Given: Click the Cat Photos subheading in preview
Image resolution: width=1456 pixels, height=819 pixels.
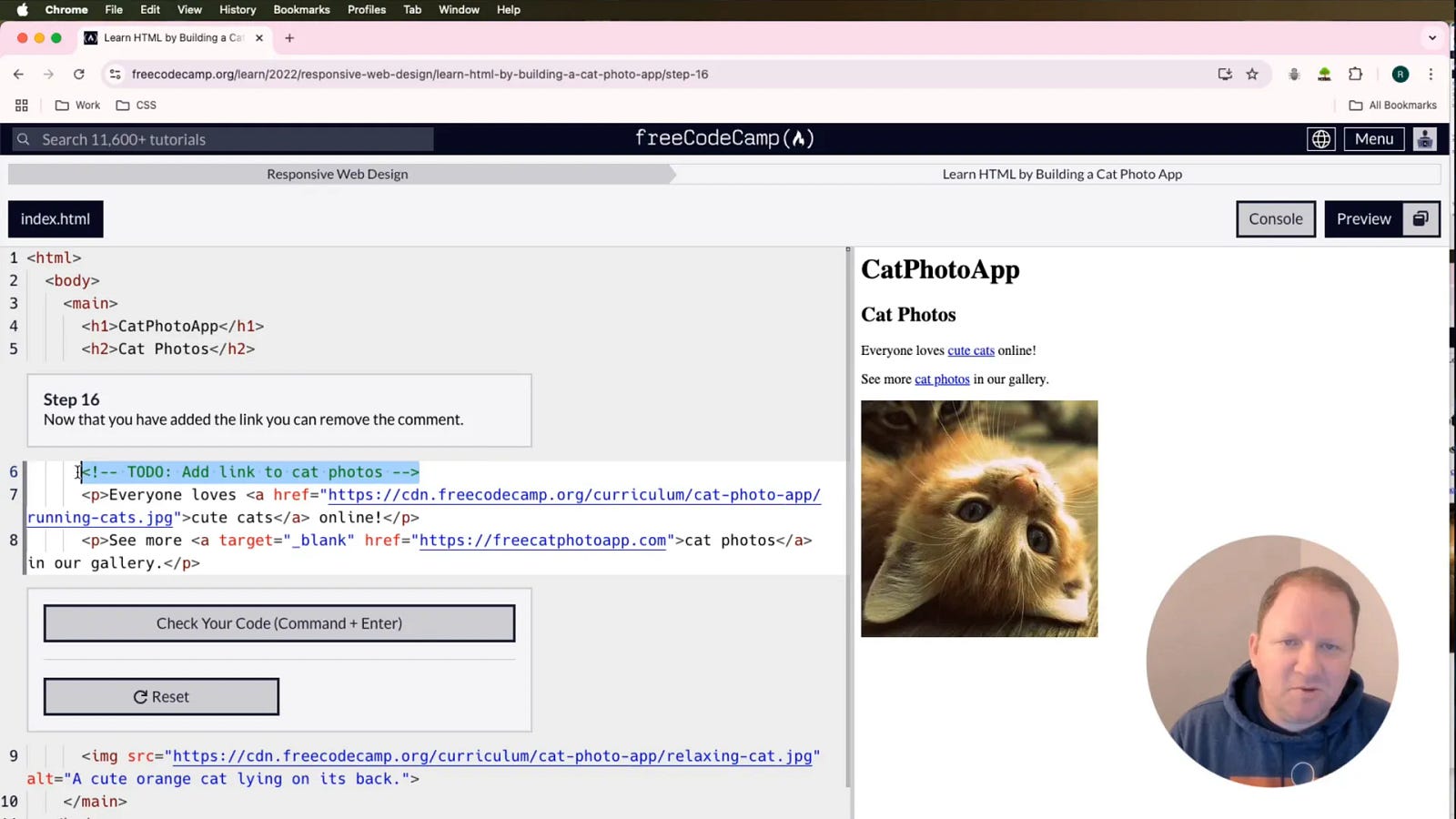Looking at the screenshot, I should [x=908, y=315].
